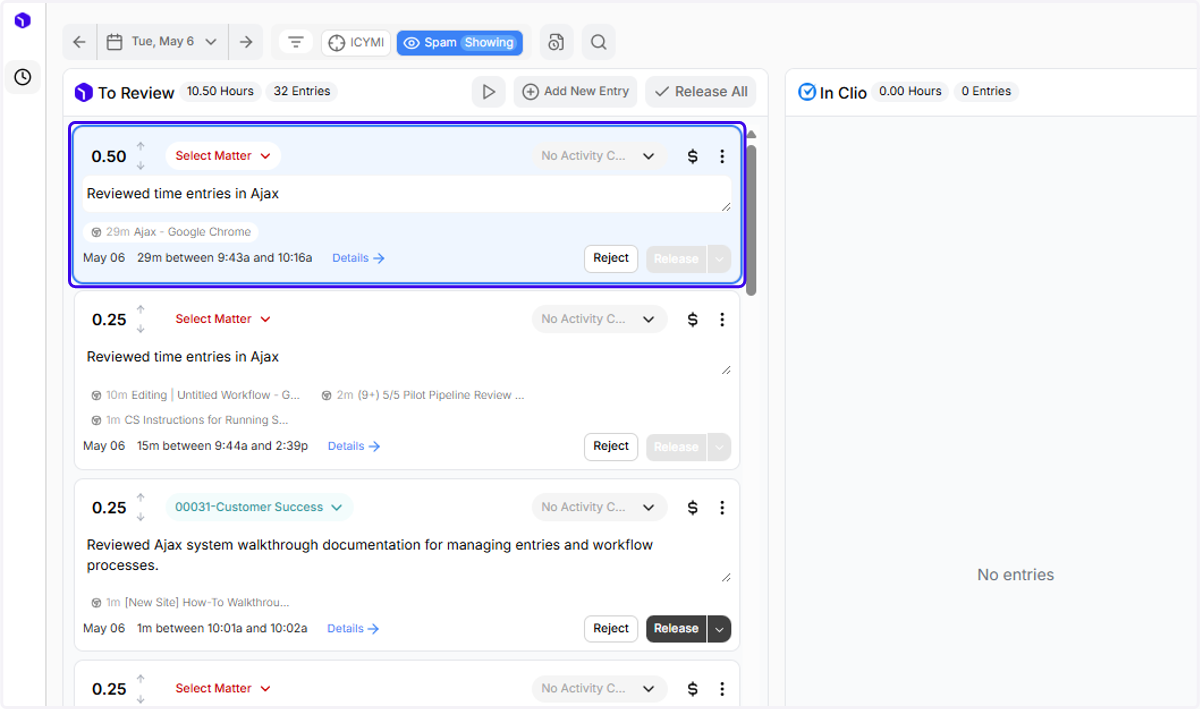1200x709 pixels.
Task: Open three-dot menu on 15m 9:44a entry
Action: pyautogui.click(x=722, y=320)
